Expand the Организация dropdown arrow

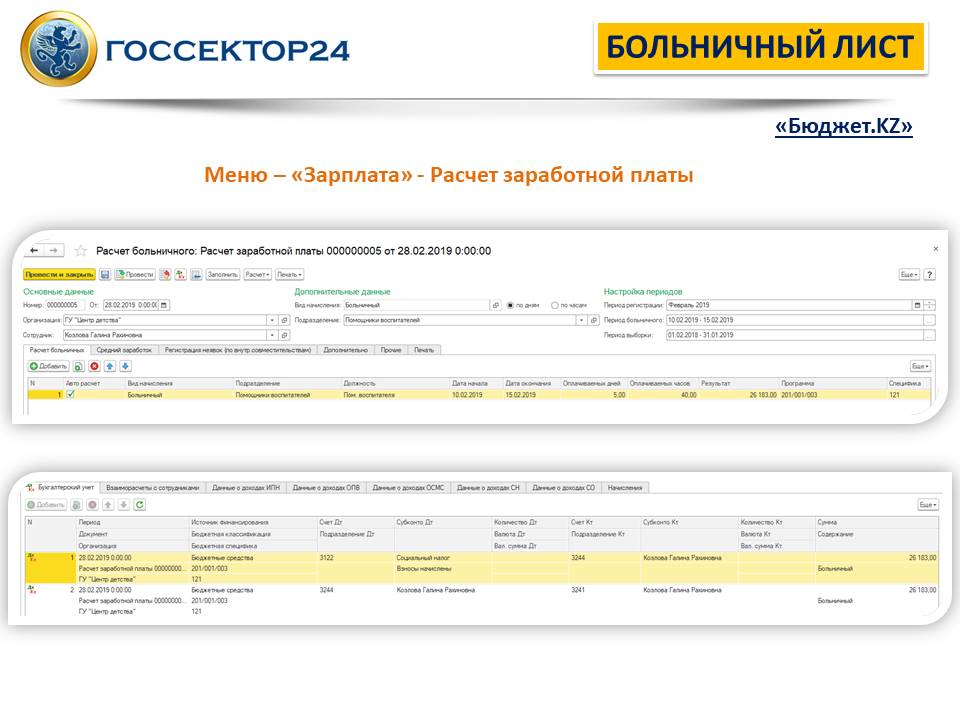(x=272, y=320)
